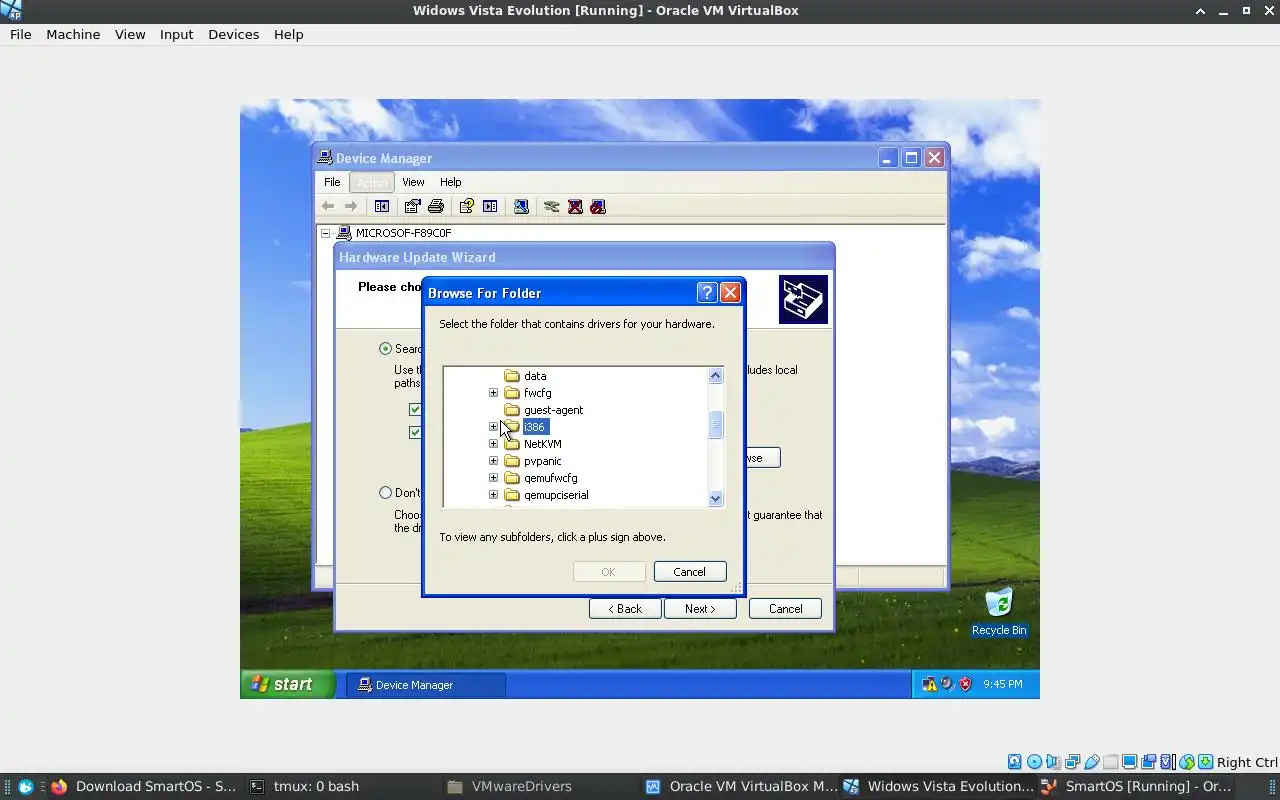Toggle console tree icon in Device Manager toolbar
Image resolution: width=1280 pixels, height=800 pixels.
pyautogui.click(x=382, y=206)
